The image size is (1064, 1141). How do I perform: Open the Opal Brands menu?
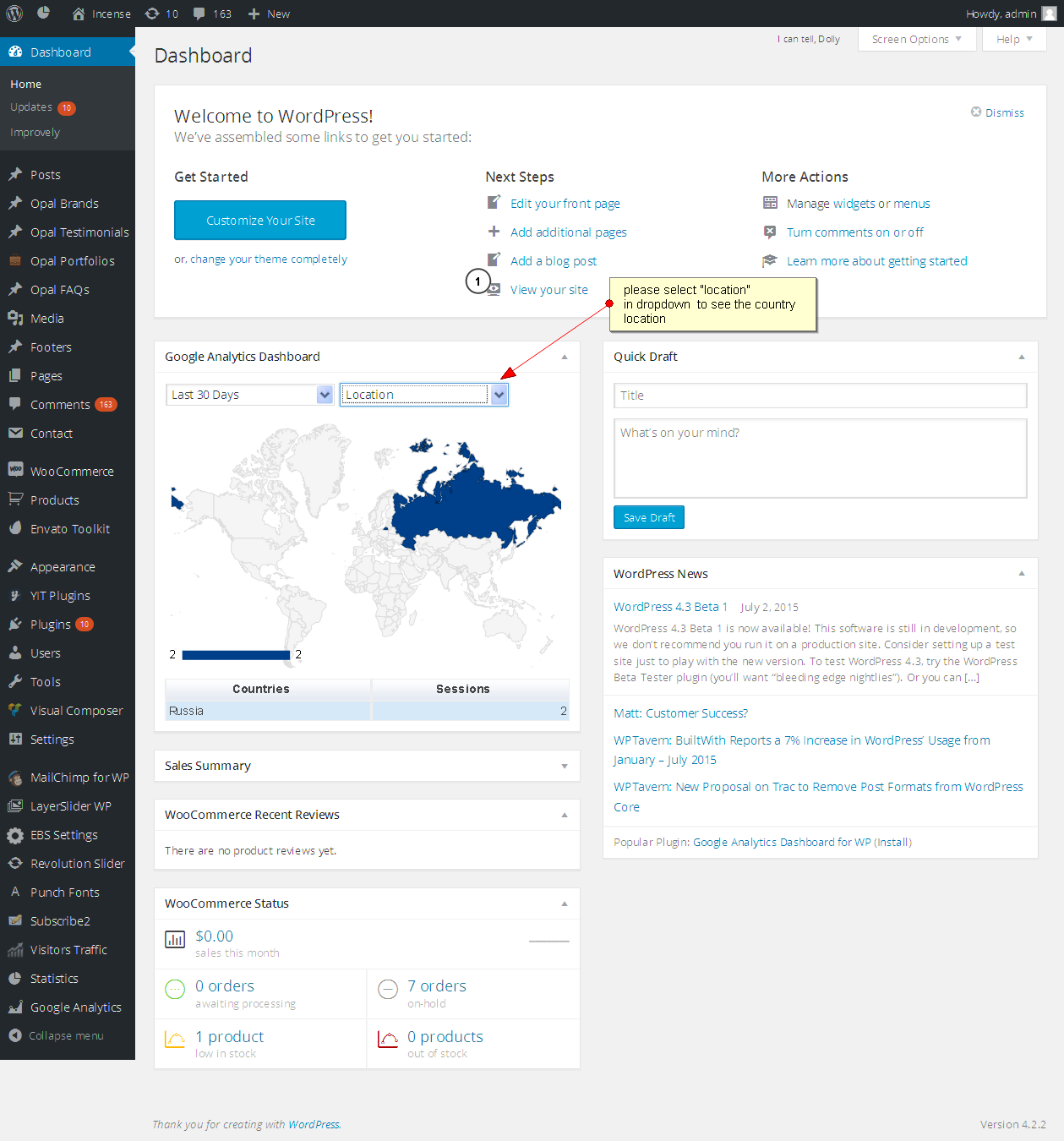tap(68, 203)
